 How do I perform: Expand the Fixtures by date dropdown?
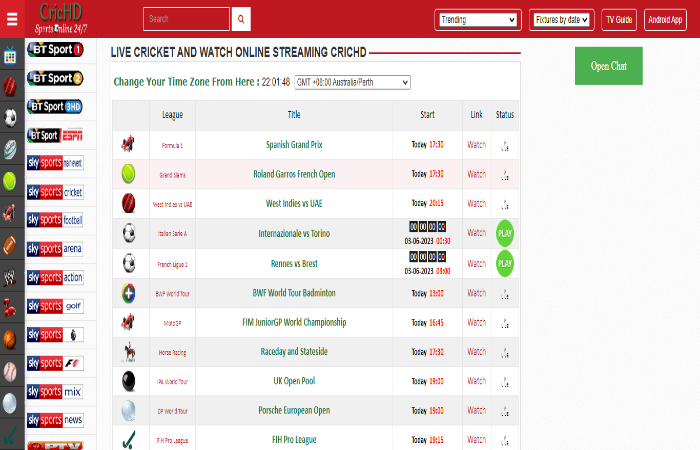pyautogui.click(x=562, y=20)
